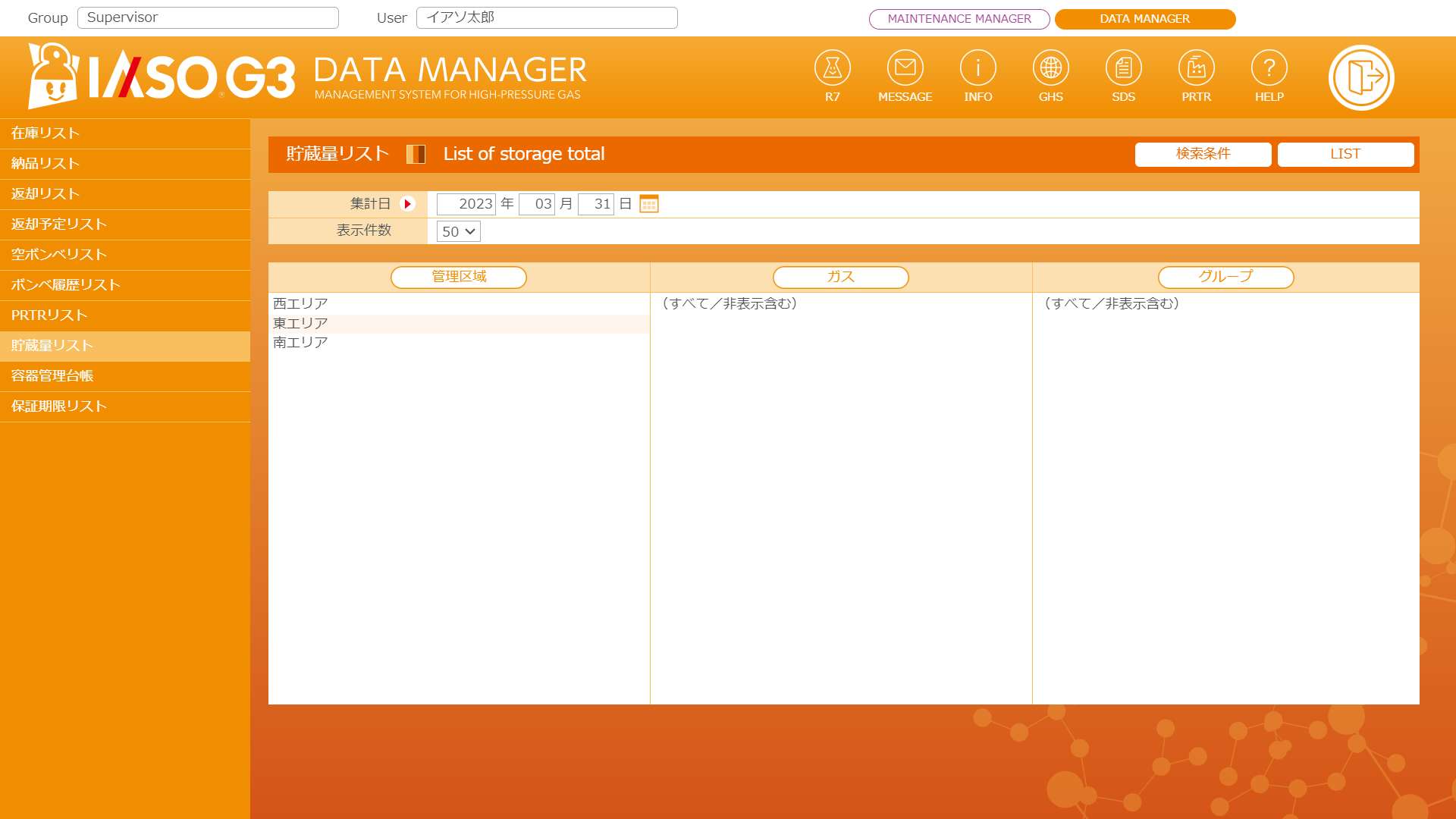Click the red arrow beside 集計日
Image resolution: width=1456 pixels, height=819 pixels.
pos(408,204)
